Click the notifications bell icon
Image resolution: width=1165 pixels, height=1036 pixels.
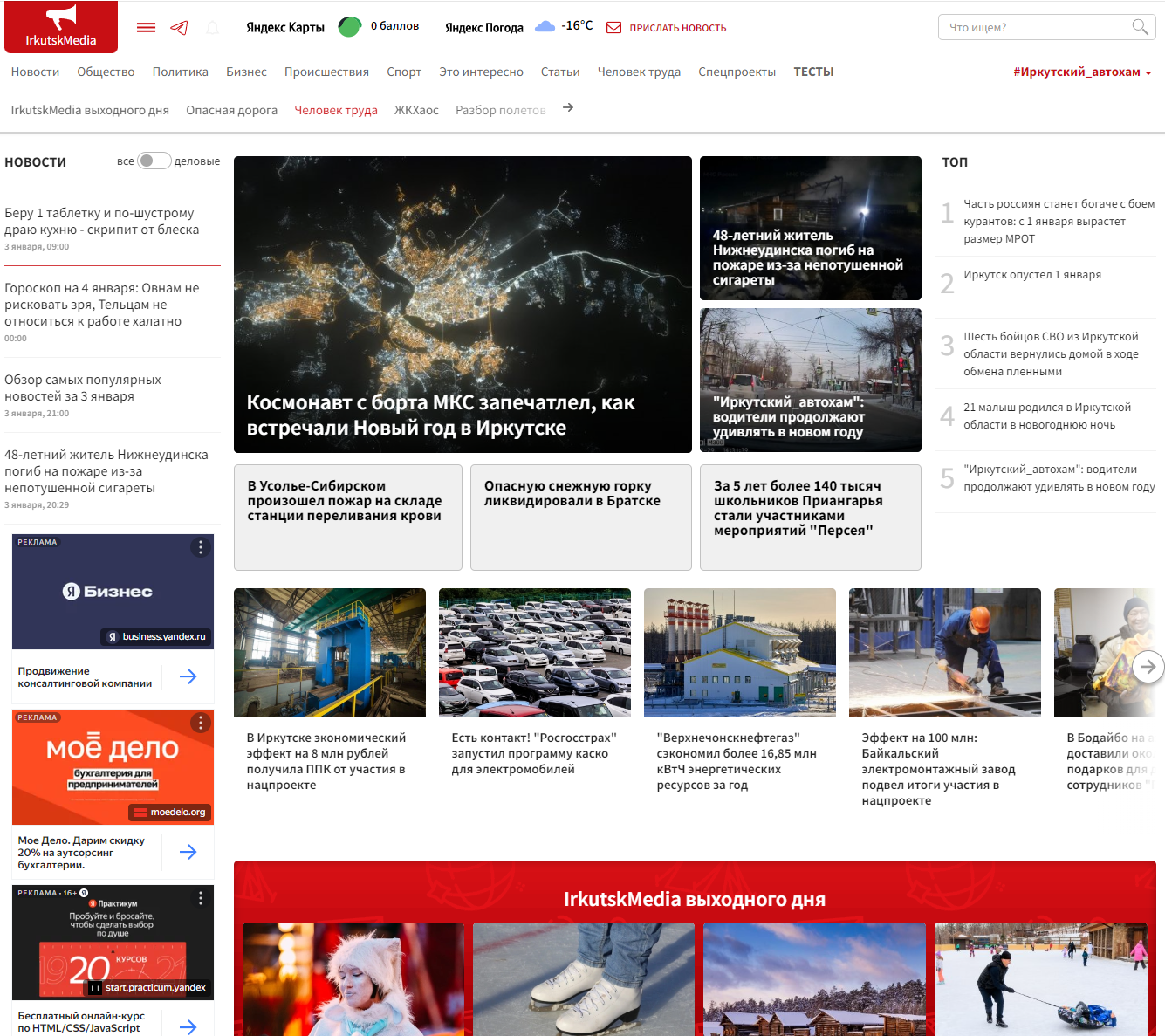coord(212,28)
